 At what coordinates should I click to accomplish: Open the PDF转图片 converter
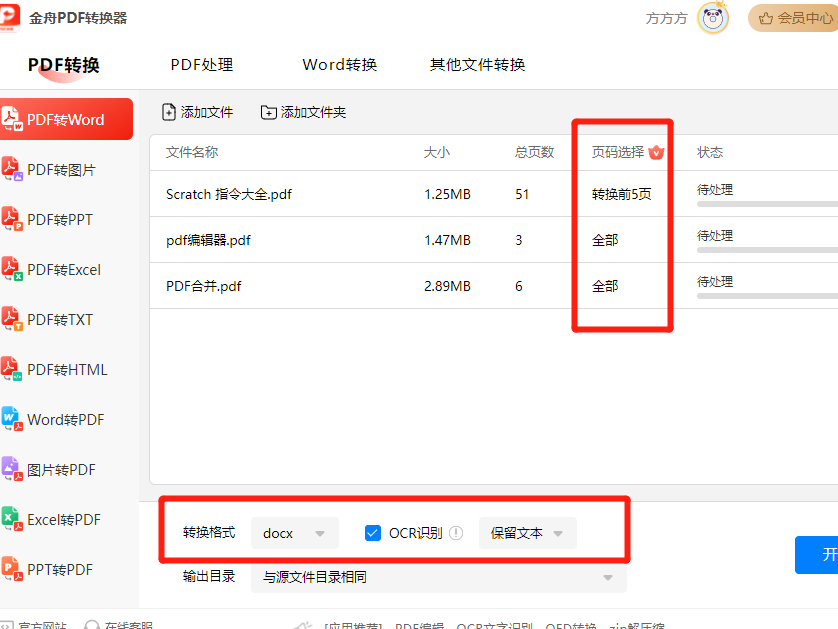coord(61,169)
